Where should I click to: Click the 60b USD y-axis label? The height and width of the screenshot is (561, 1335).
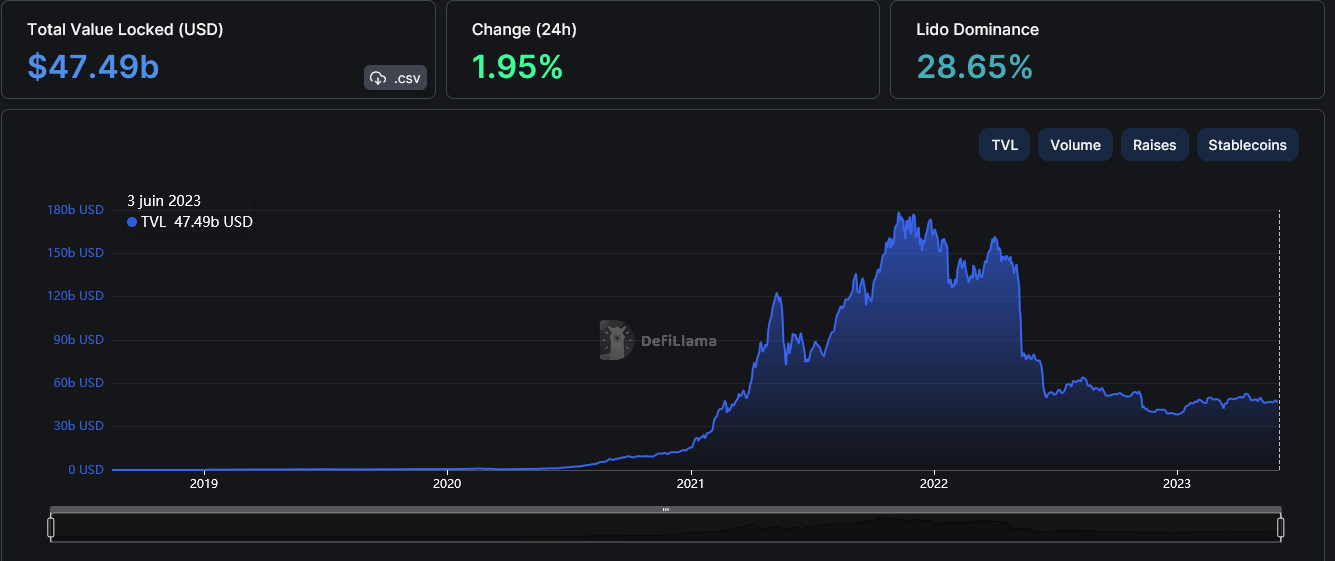pyautogui.click(x=78, y=383)
